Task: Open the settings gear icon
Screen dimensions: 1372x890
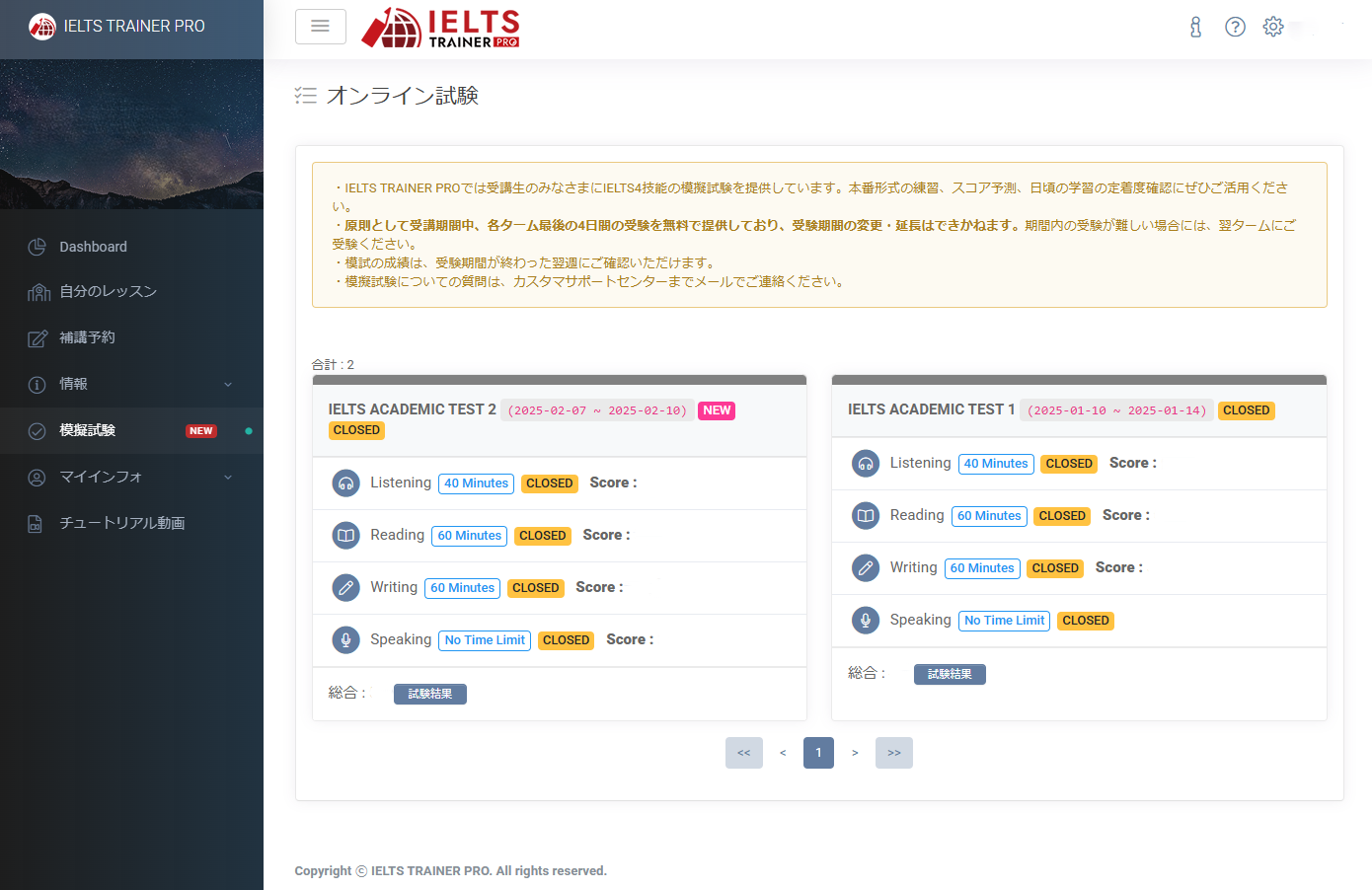Action: click(x=1273, y=27)
